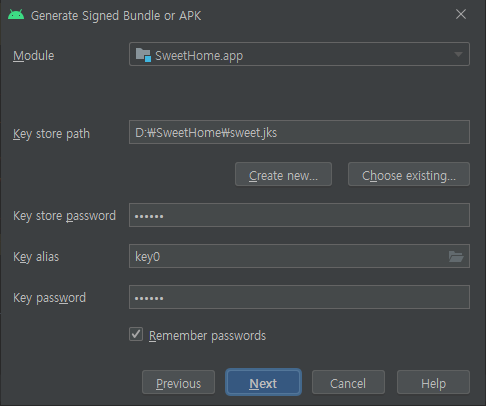Cancel the signing dialog
Viewport: 486px width, 406px height.
(x=348, y=382)
